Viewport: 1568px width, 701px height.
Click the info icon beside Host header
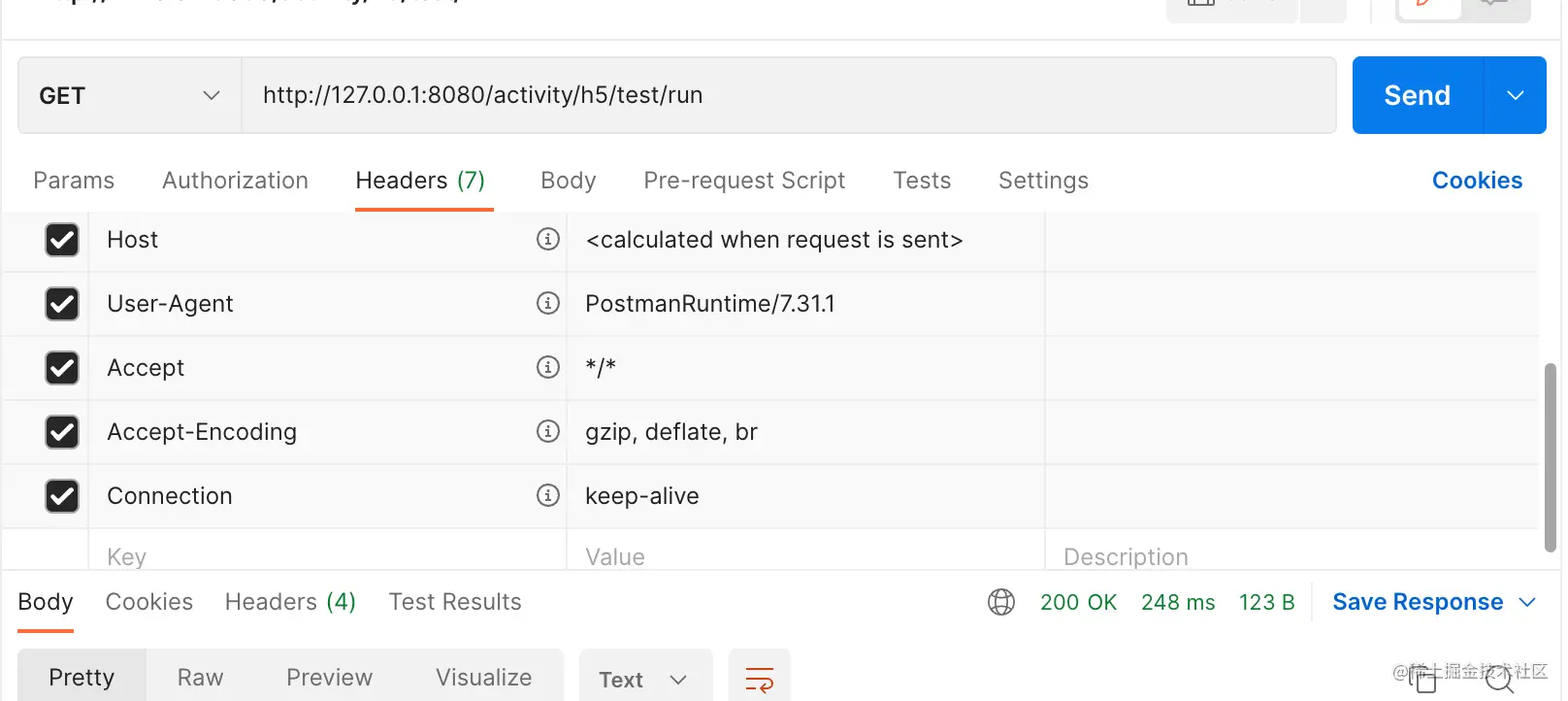point(548,239)
